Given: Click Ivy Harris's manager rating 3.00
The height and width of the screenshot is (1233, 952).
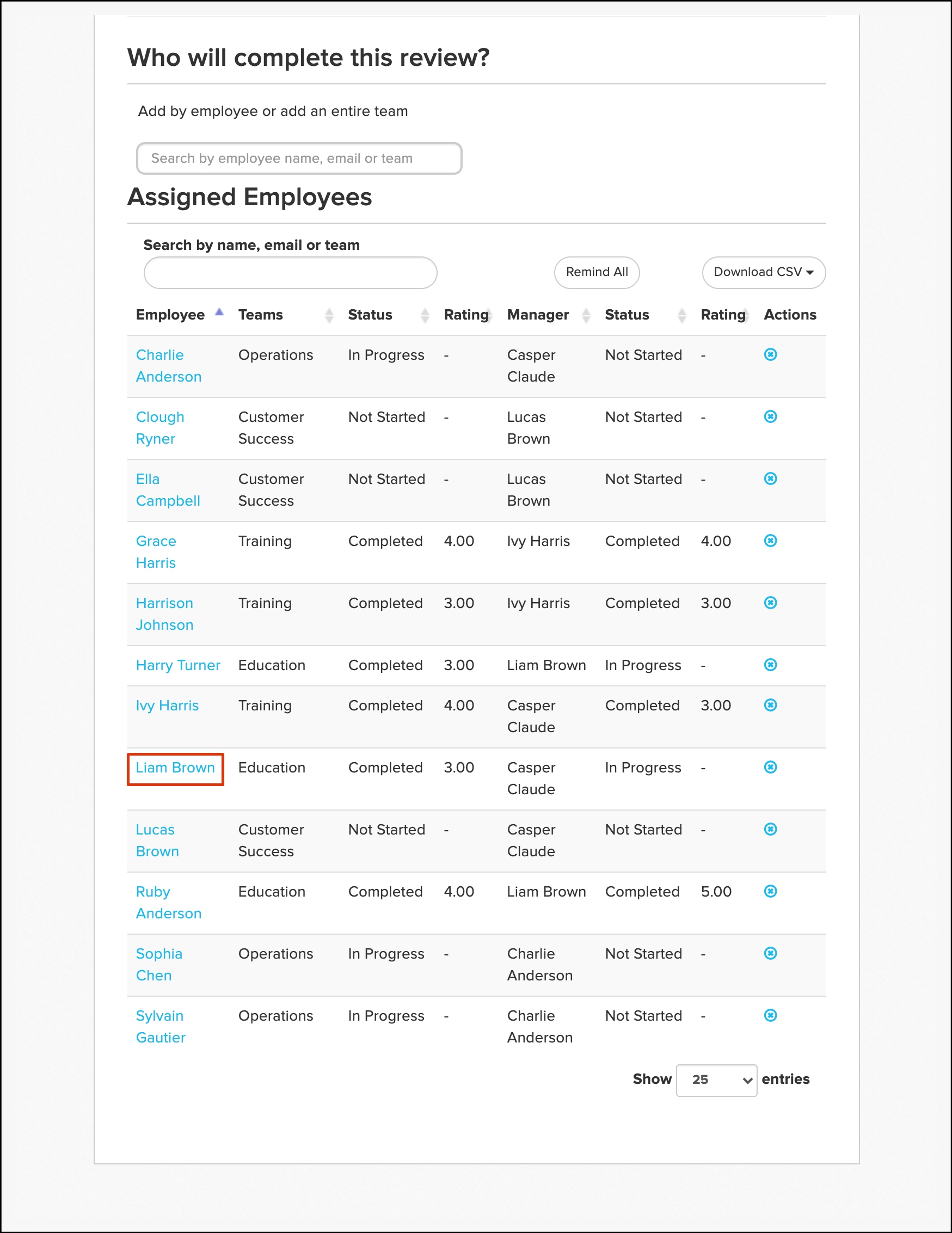Looking at the screenshot, I should [x=716, y=706].
